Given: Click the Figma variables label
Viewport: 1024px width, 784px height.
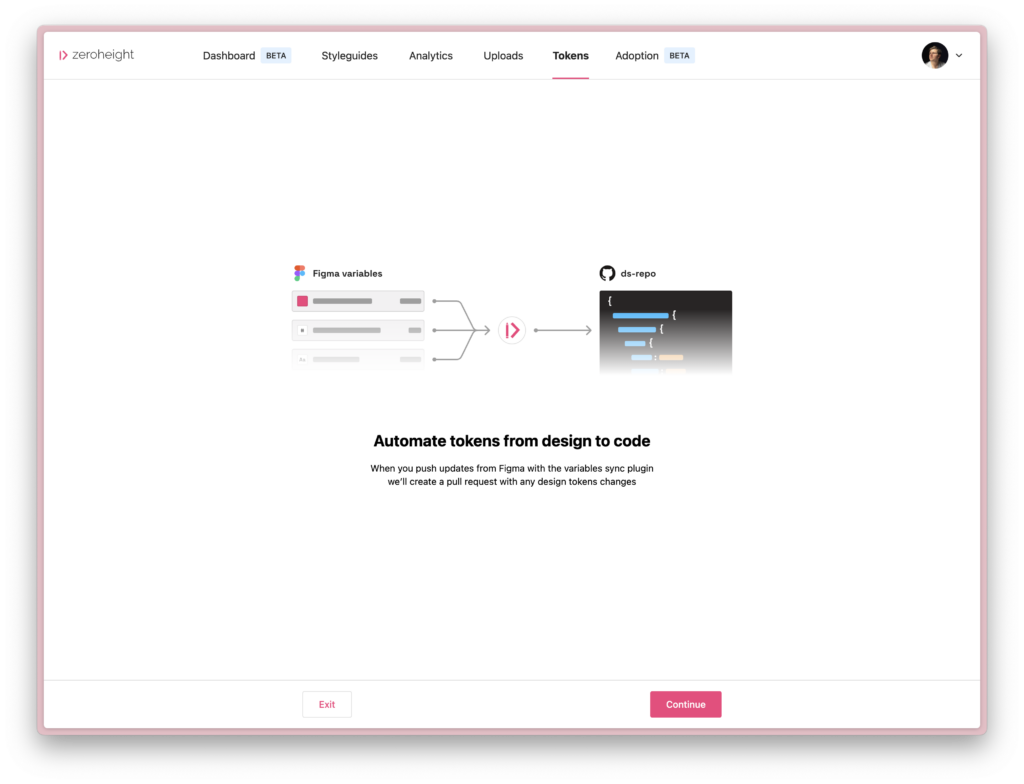Looking at the screenshot, I should [347, 274].
